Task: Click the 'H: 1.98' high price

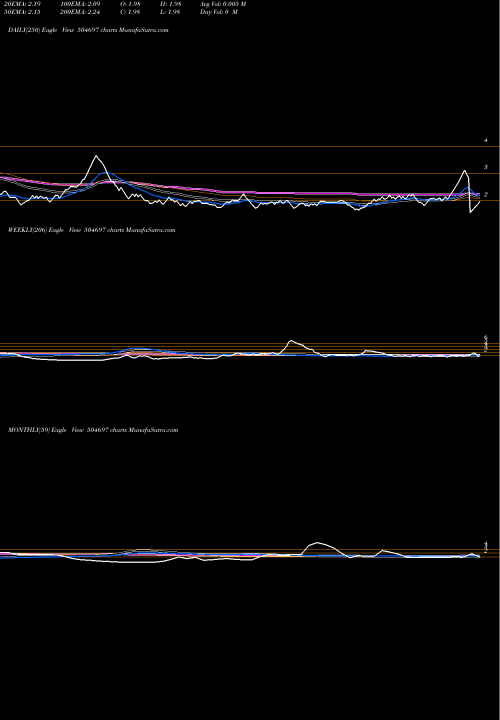Action: (171, 4)
